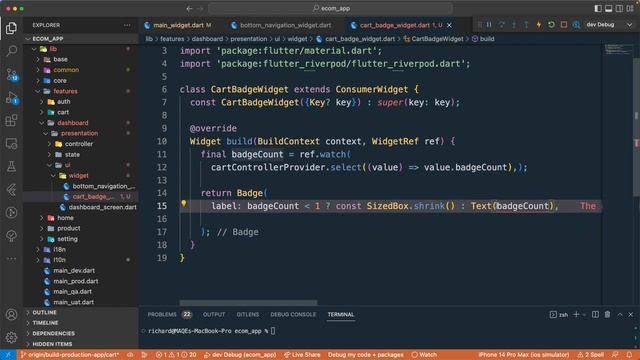Open the dev Debug configuration dropdown

pyautogui.click(x=609, y=25)
